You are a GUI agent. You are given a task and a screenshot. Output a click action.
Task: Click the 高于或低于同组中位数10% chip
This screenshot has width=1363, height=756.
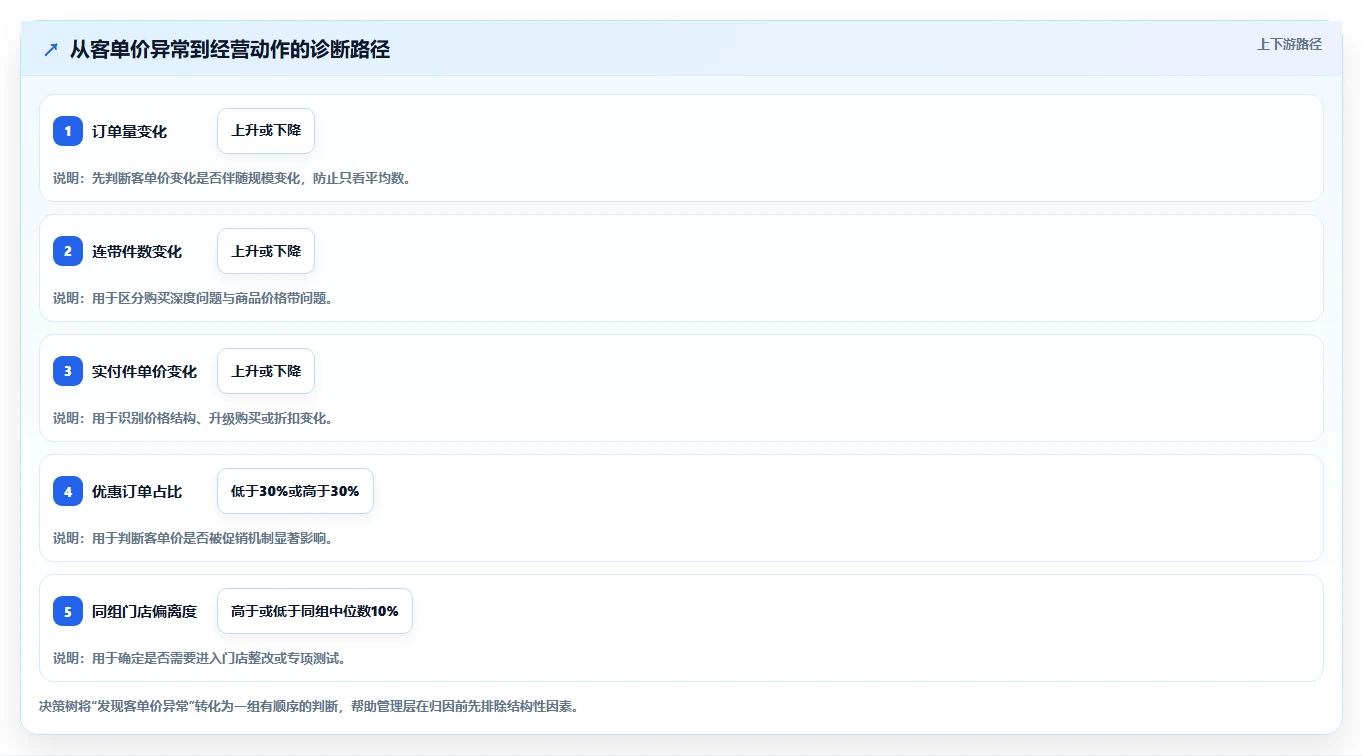click(315, 611)
